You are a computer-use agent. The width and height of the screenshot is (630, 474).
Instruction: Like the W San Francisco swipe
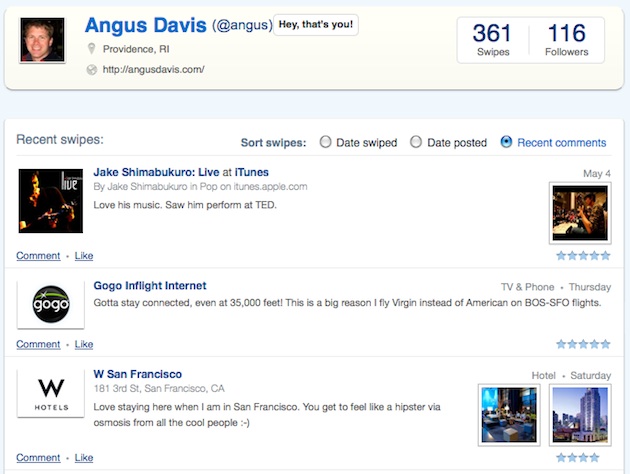[x=84, y=458]
